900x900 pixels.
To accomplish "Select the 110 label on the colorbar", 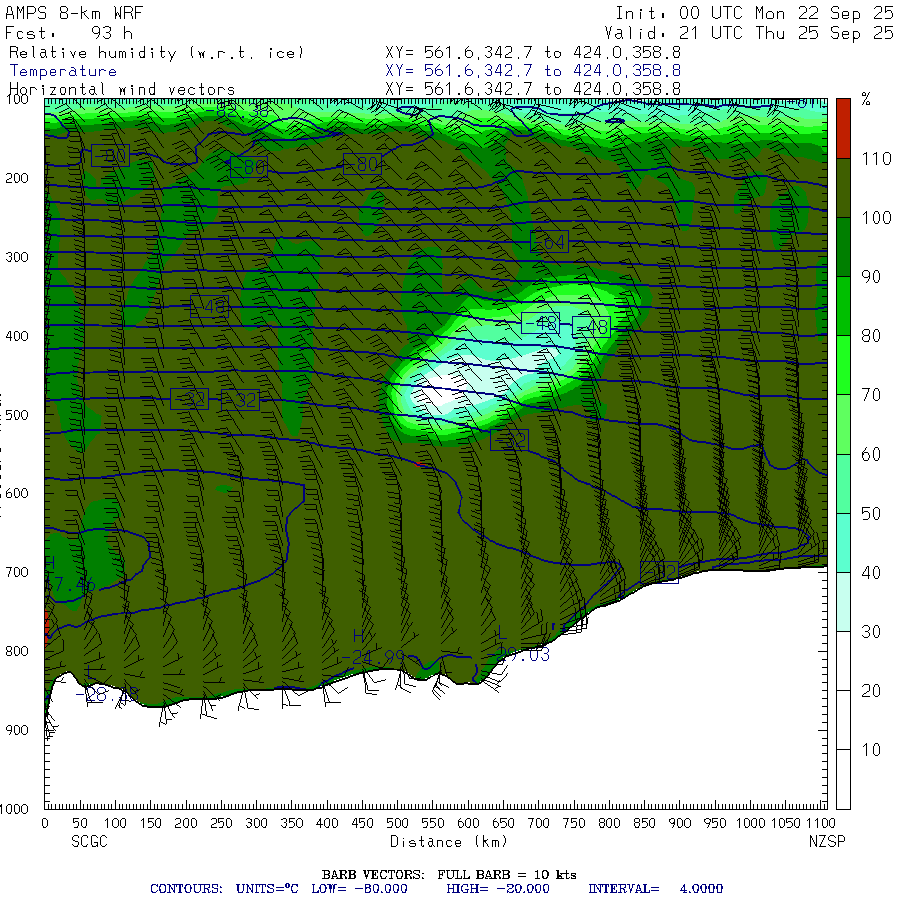I will (x=872, y=158).
